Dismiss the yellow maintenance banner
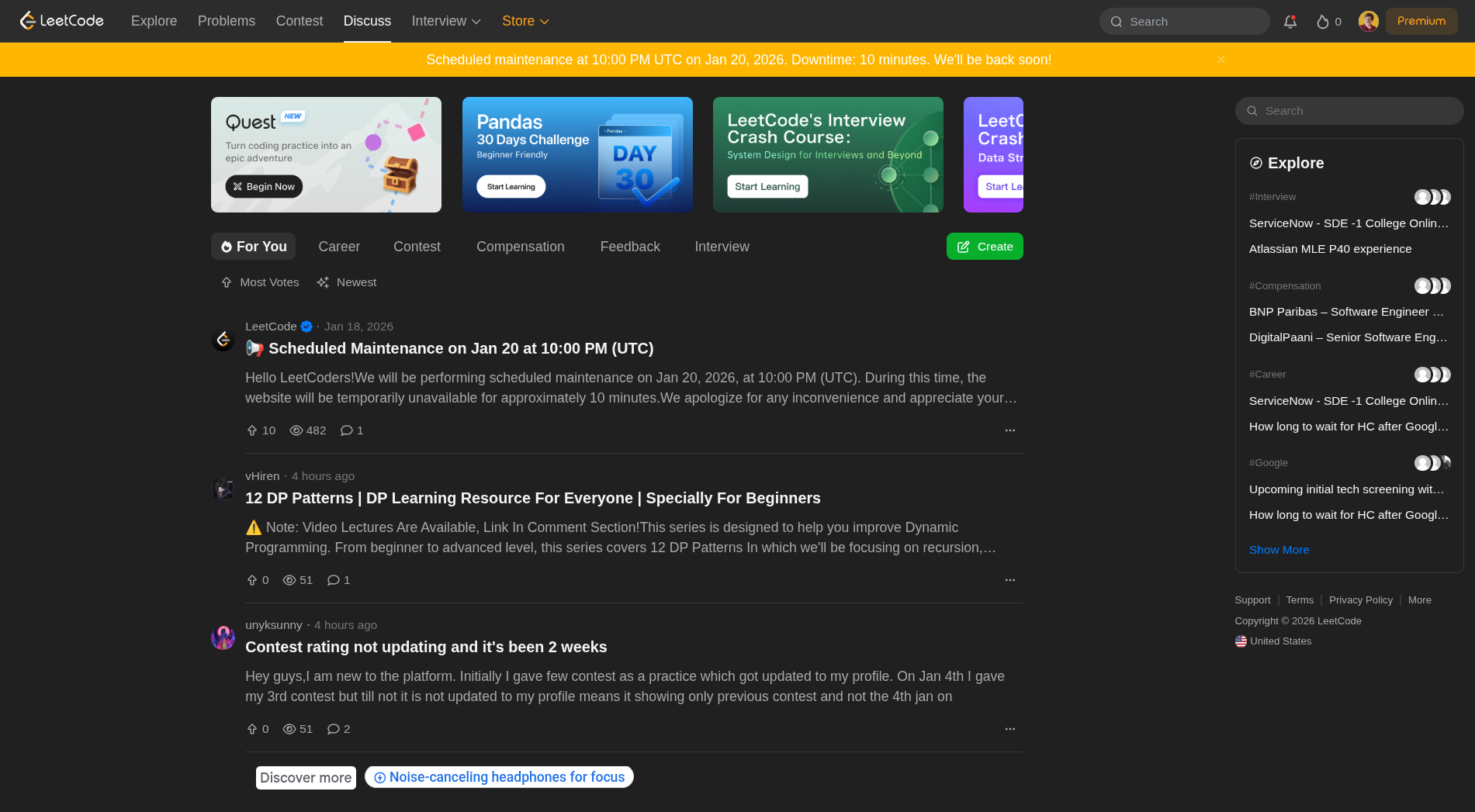 click(x=1221, y=60)
